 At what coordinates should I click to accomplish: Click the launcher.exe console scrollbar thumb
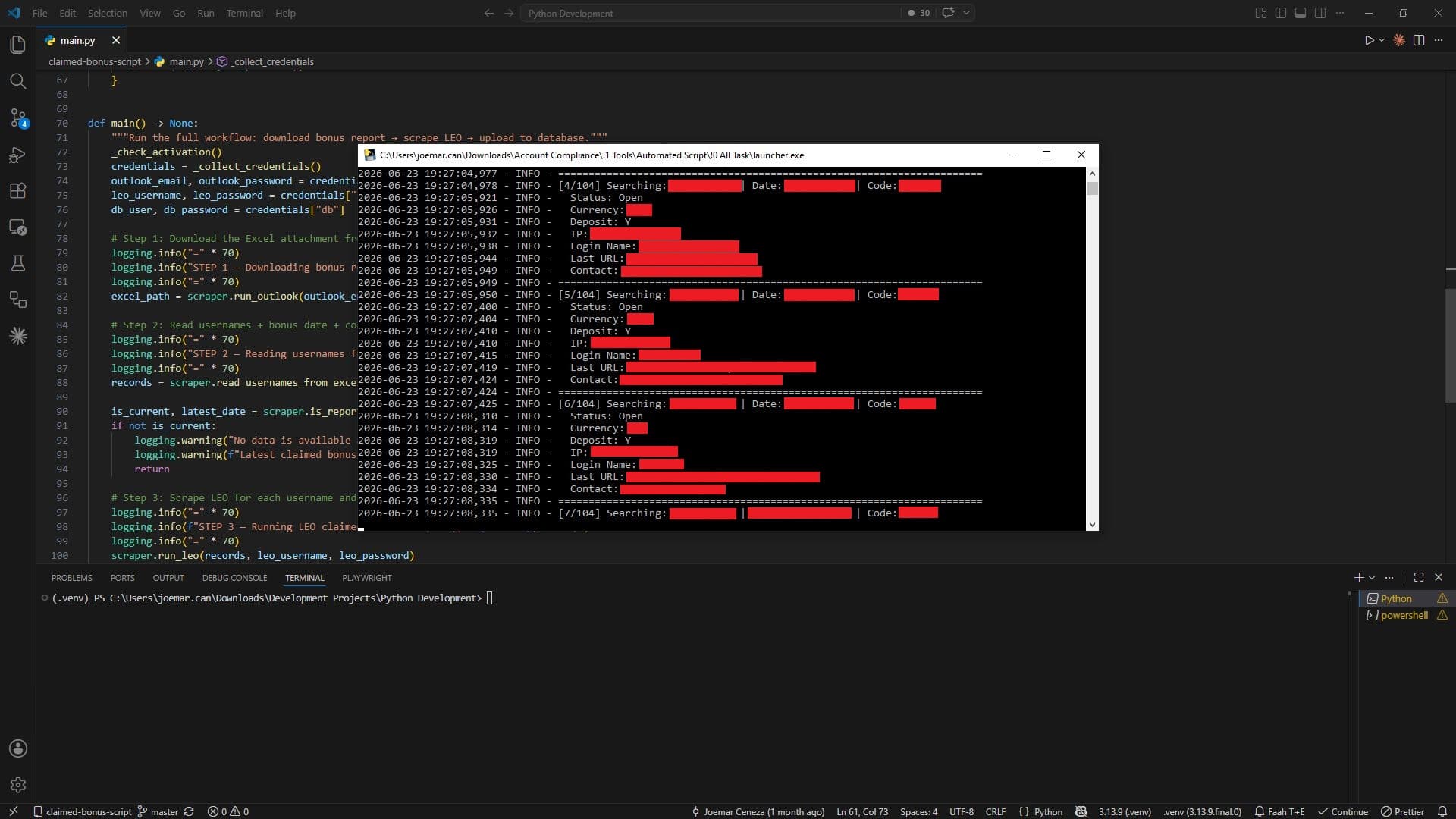pyautogui.click(x=1092, y=188)
